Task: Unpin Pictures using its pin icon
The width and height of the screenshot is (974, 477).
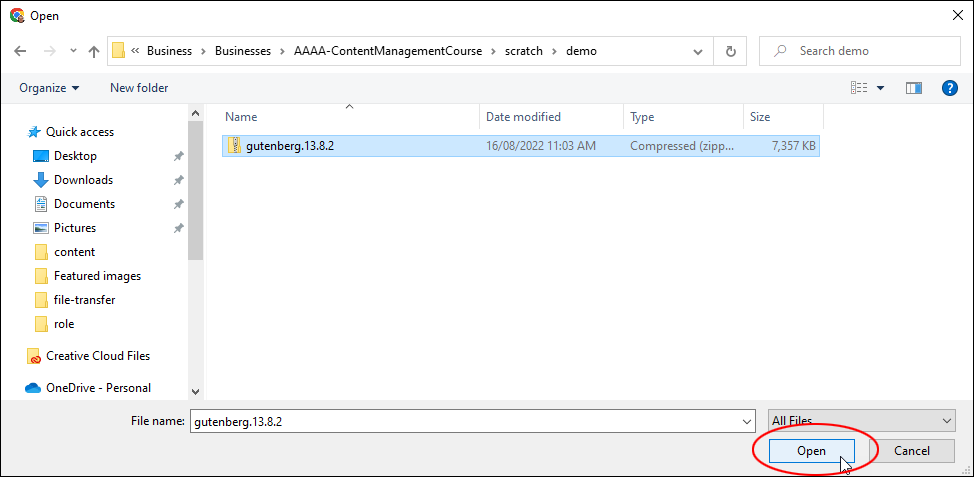Action: (x=178, y=229)
